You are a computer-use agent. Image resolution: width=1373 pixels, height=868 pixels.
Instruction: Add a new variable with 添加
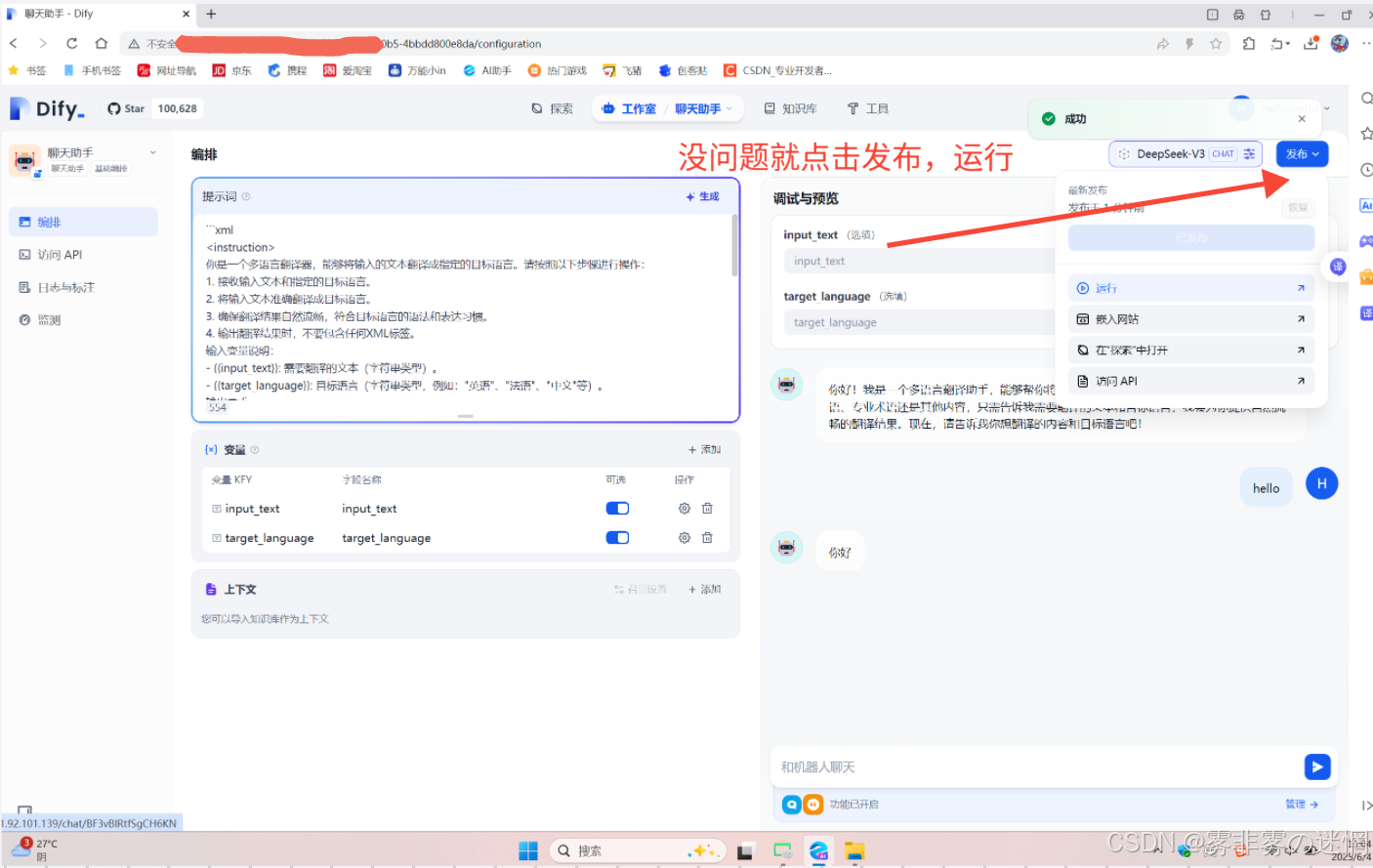[x=704, y=450]
